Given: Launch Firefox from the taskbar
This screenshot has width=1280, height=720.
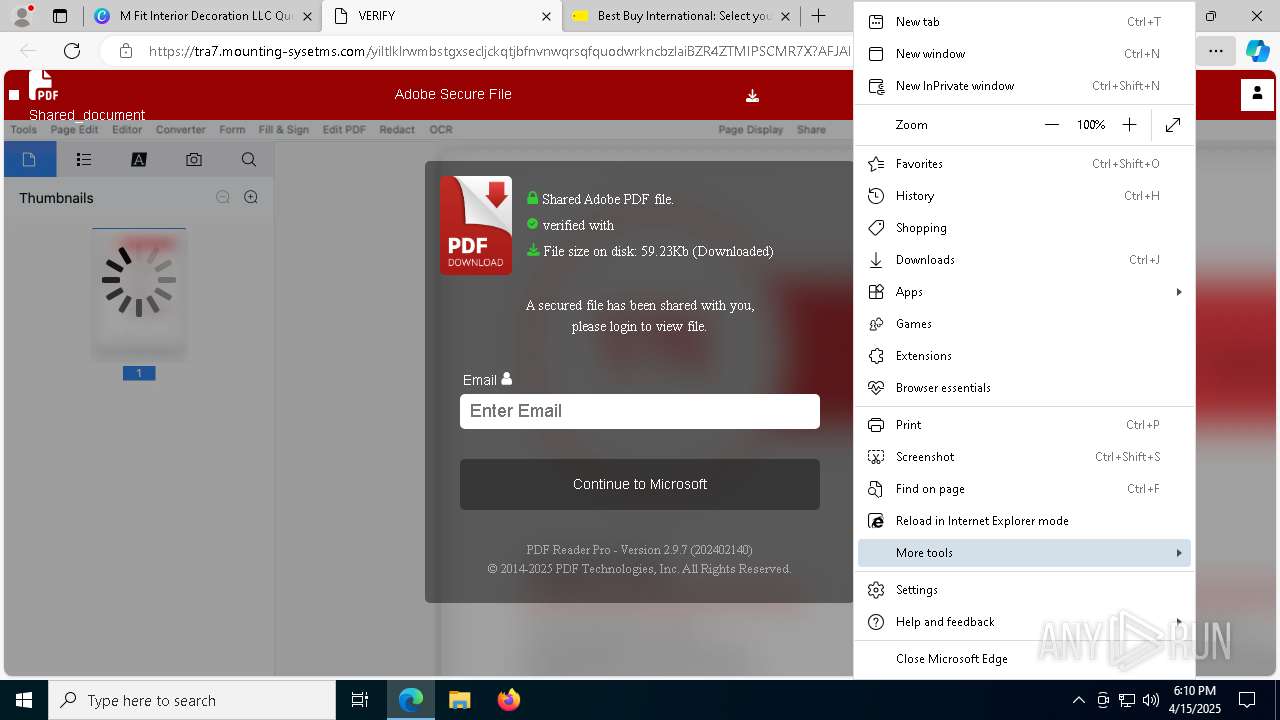Looking at the screenshot, I should 509,700.
